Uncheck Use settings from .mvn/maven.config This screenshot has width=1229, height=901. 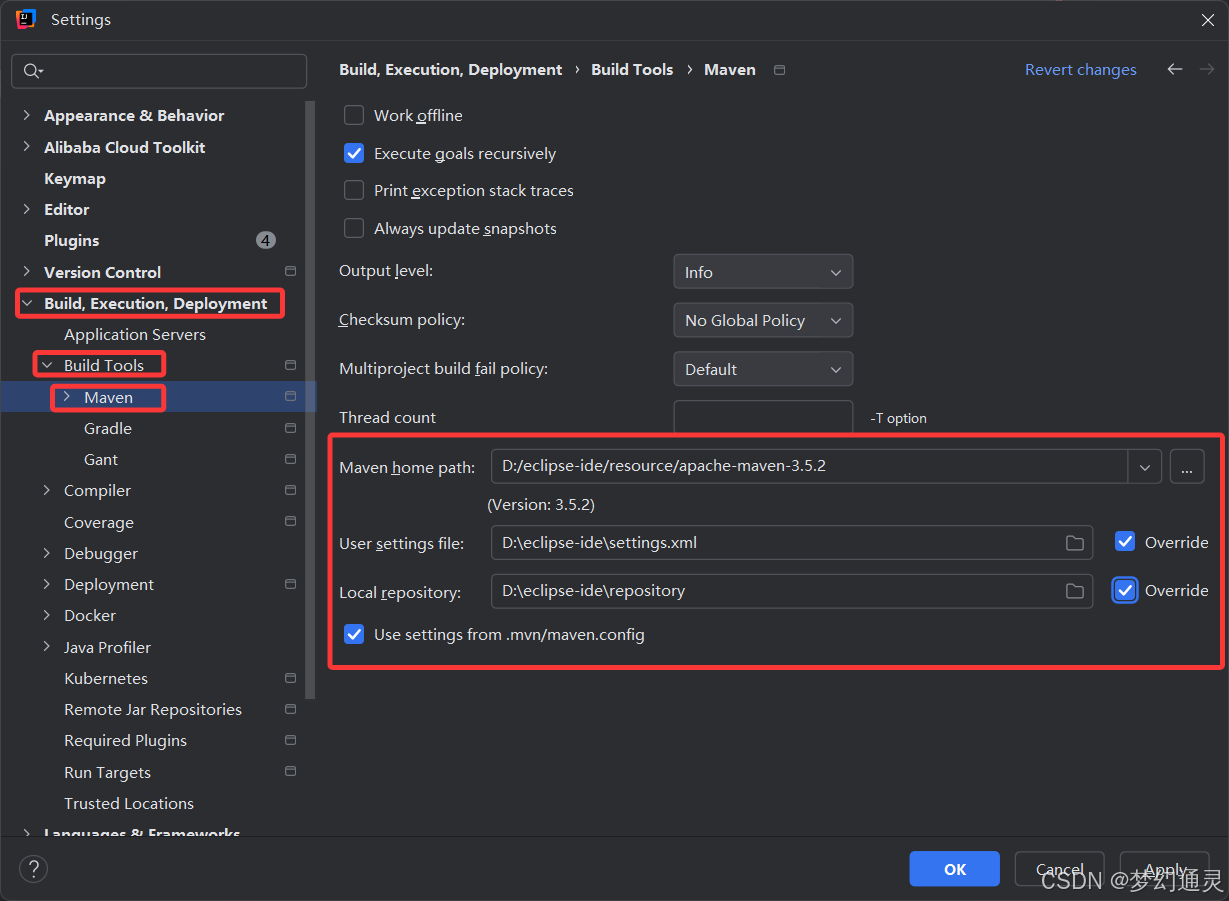pyautogui.click(x=354, y=634)
